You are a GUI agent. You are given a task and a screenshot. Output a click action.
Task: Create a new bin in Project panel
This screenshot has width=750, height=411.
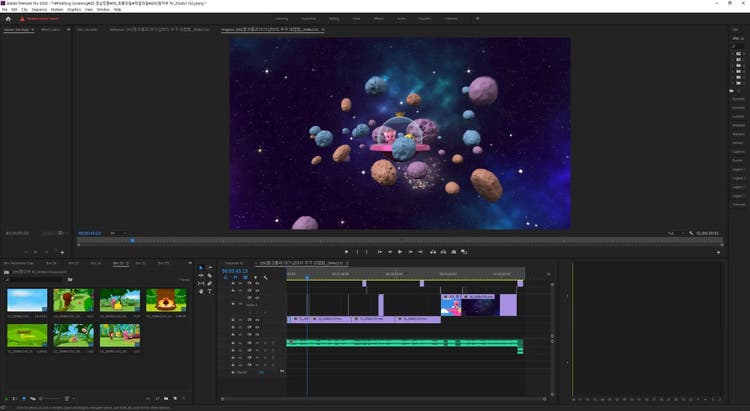(x=166, y=398)
